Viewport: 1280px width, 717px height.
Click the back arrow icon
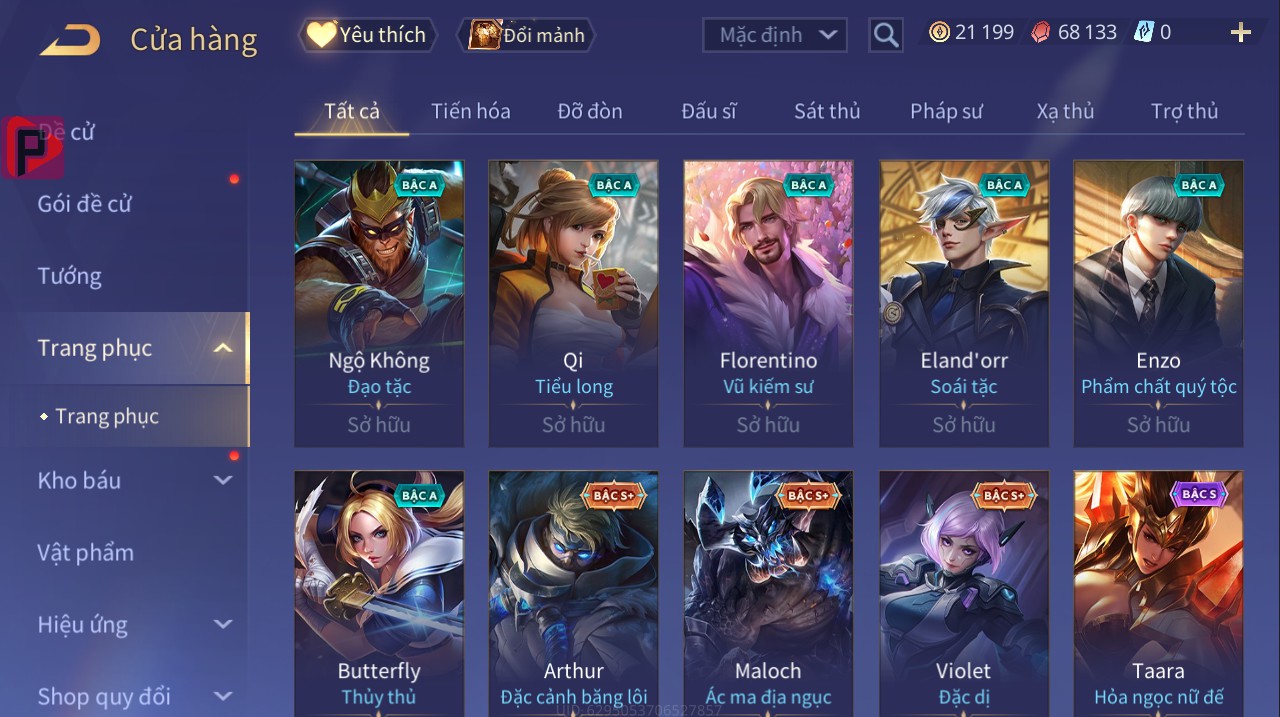click(70, 40)
